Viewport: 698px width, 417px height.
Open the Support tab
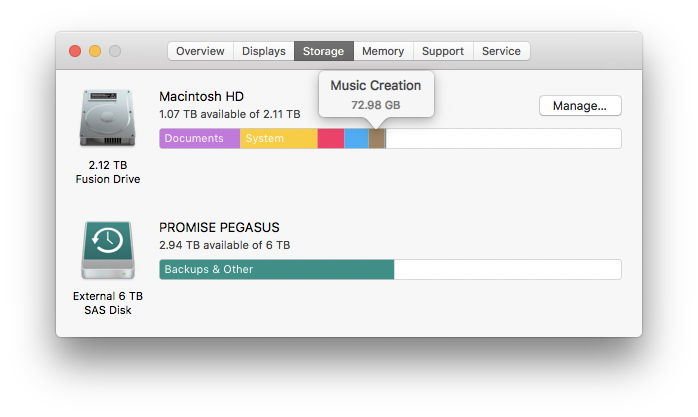coord(442,51)
